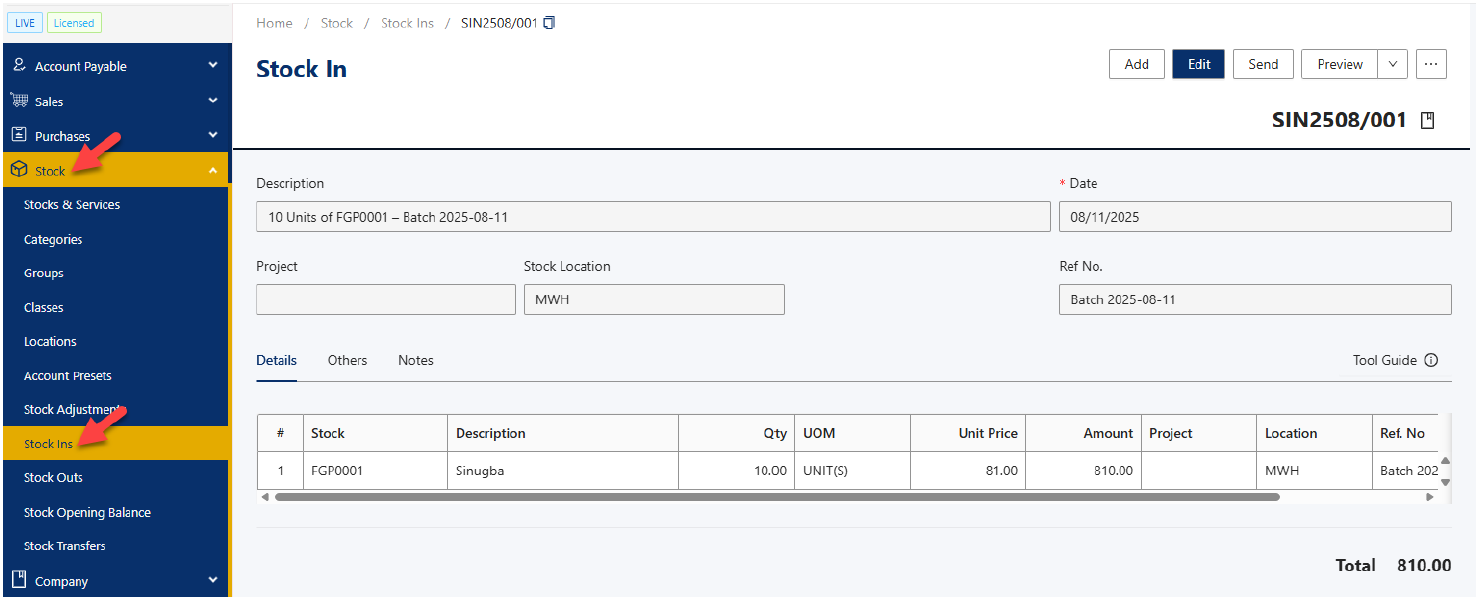Open Stocks & Services submenu item
The height and width of the screenshot is (598, 1478).
pyautogui.click(x=72, y=204)
